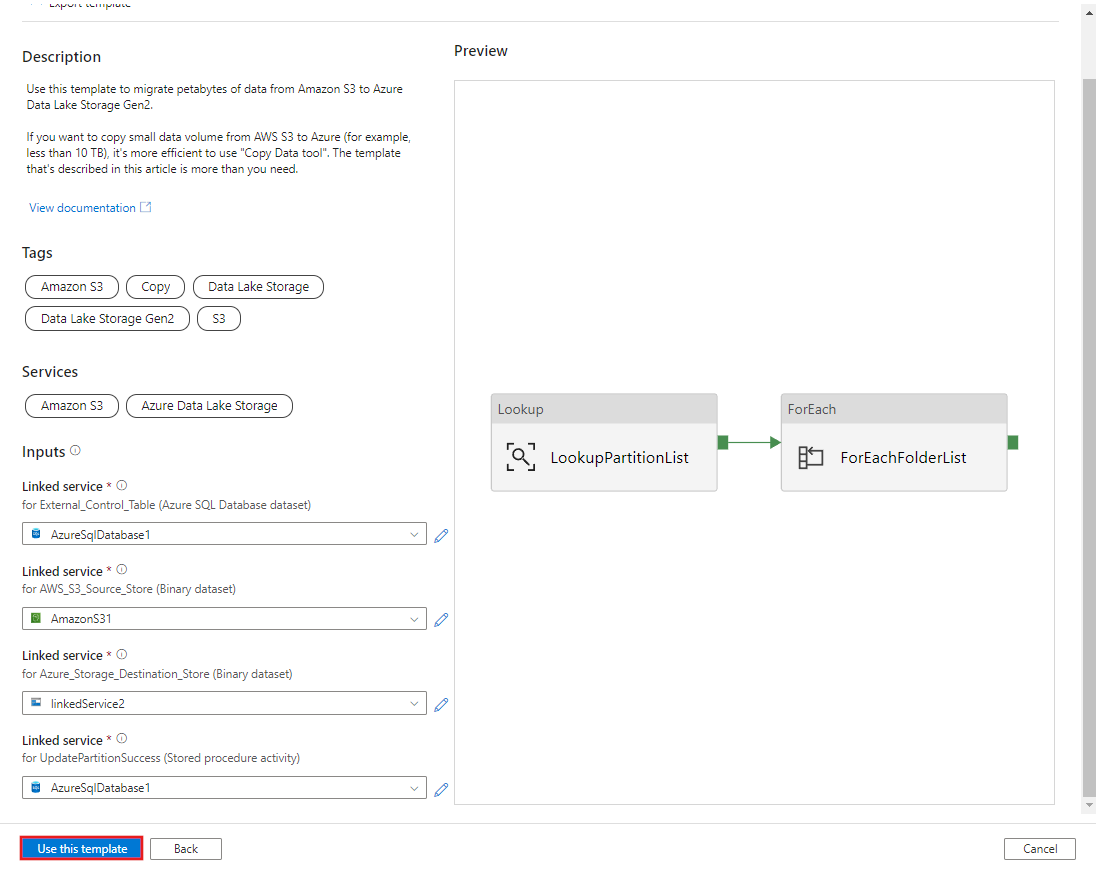Select the Amazon S3 tag

[71, 287]
